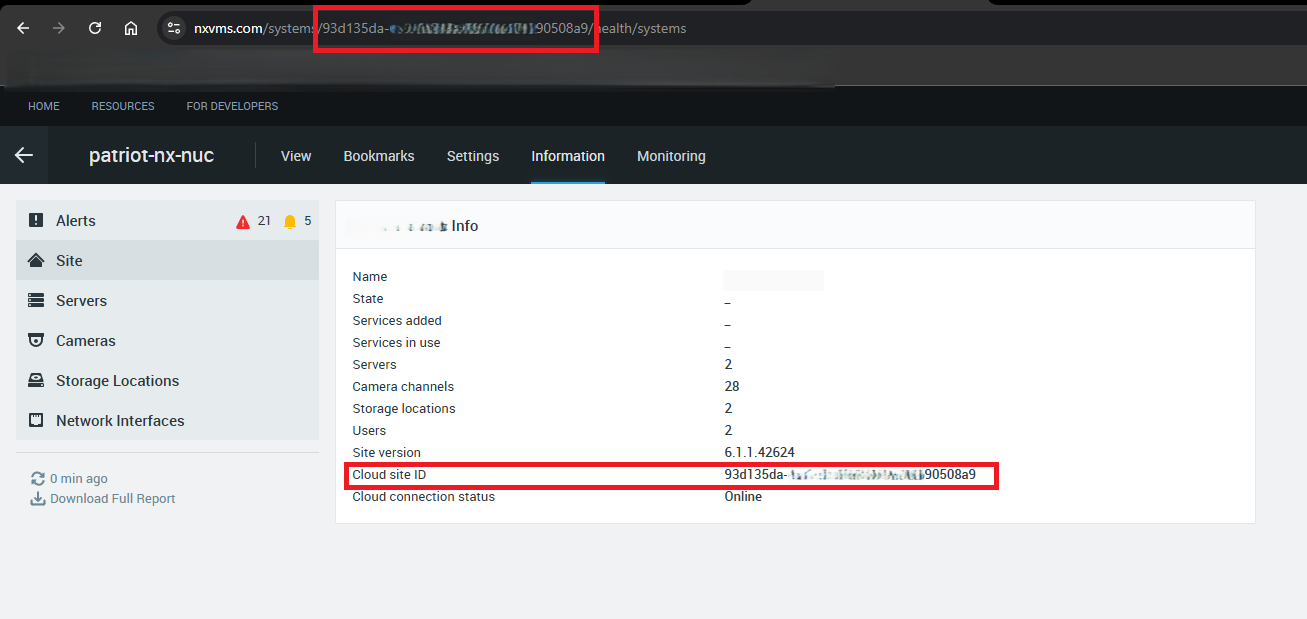This screenshot has height=619, width=1307.
Task: Click the Camera channels label
Action: pyautogui.click(x=403, y=387)
